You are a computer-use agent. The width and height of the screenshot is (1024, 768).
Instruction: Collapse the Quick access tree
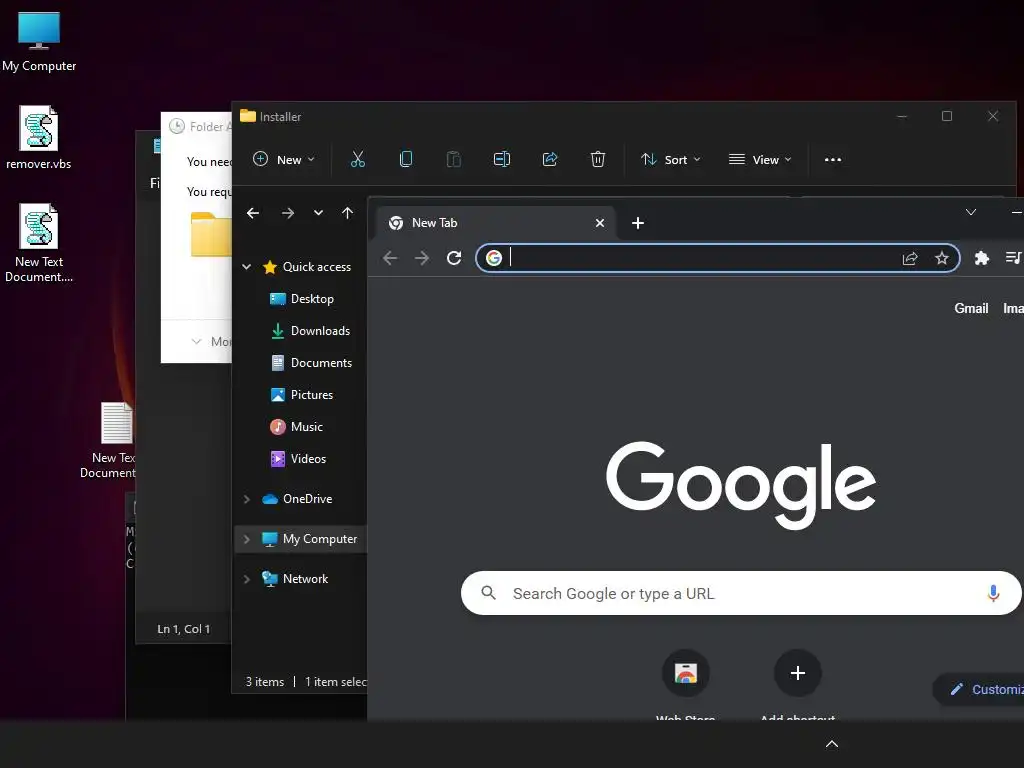click(247, 266)
